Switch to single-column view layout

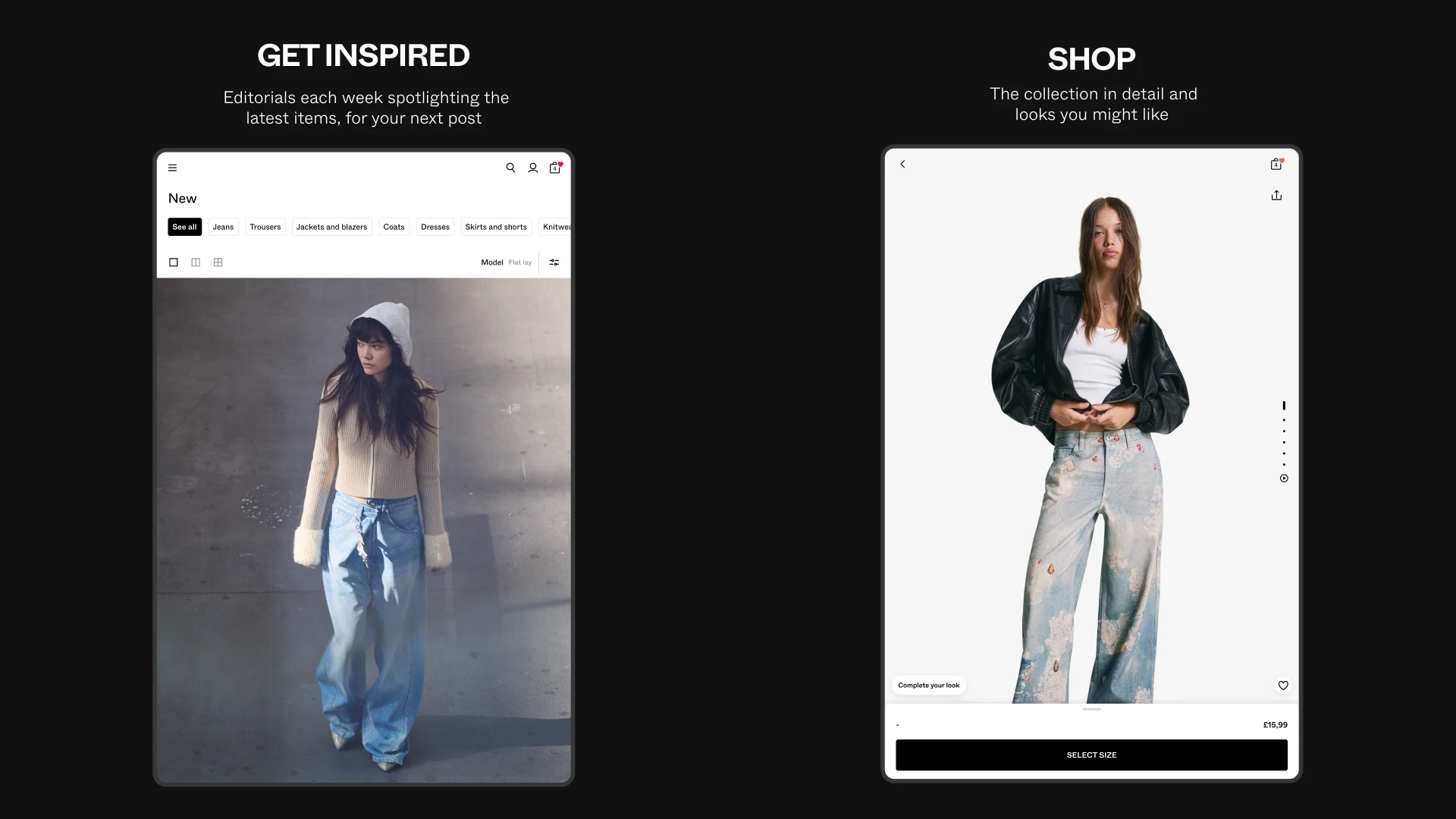[174, 262]
